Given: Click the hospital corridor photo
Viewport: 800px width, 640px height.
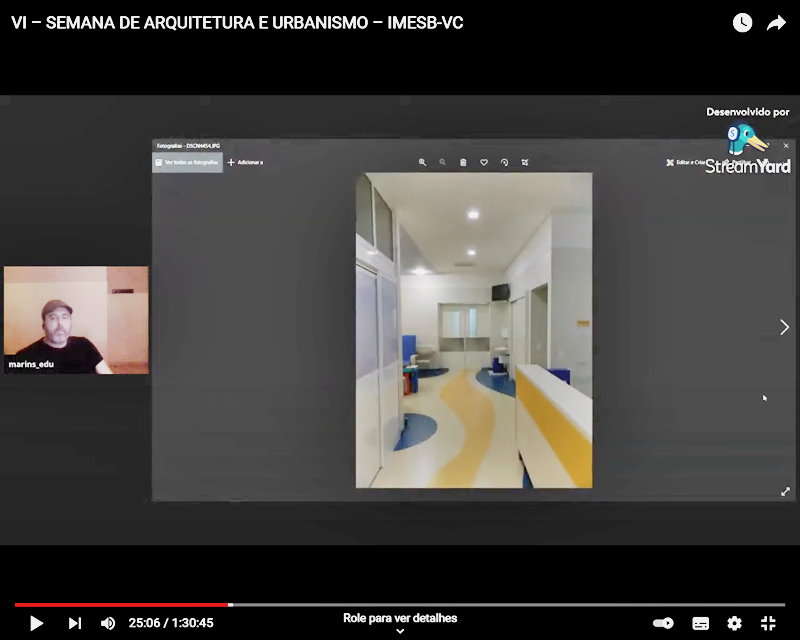Looking at the screenshot, I should tap(474, 330).
